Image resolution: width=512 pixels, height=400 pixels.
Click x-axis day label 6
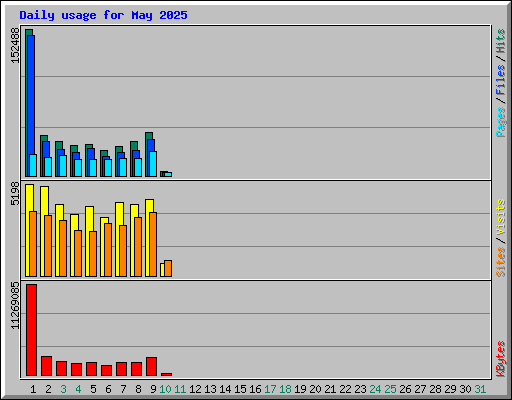click(x=108, y=389)
